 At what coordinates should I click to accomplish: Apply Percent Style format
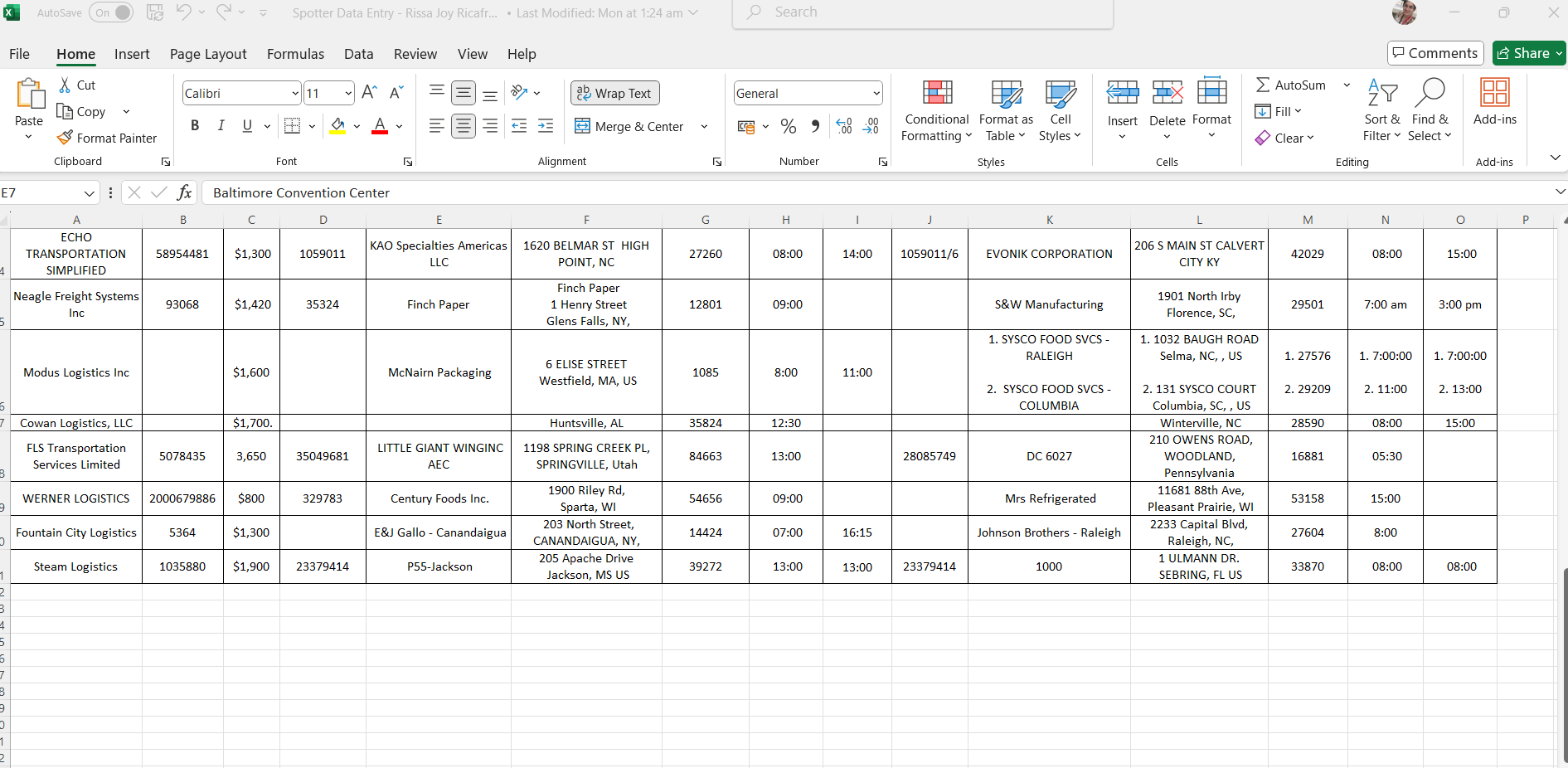point(789,126)
